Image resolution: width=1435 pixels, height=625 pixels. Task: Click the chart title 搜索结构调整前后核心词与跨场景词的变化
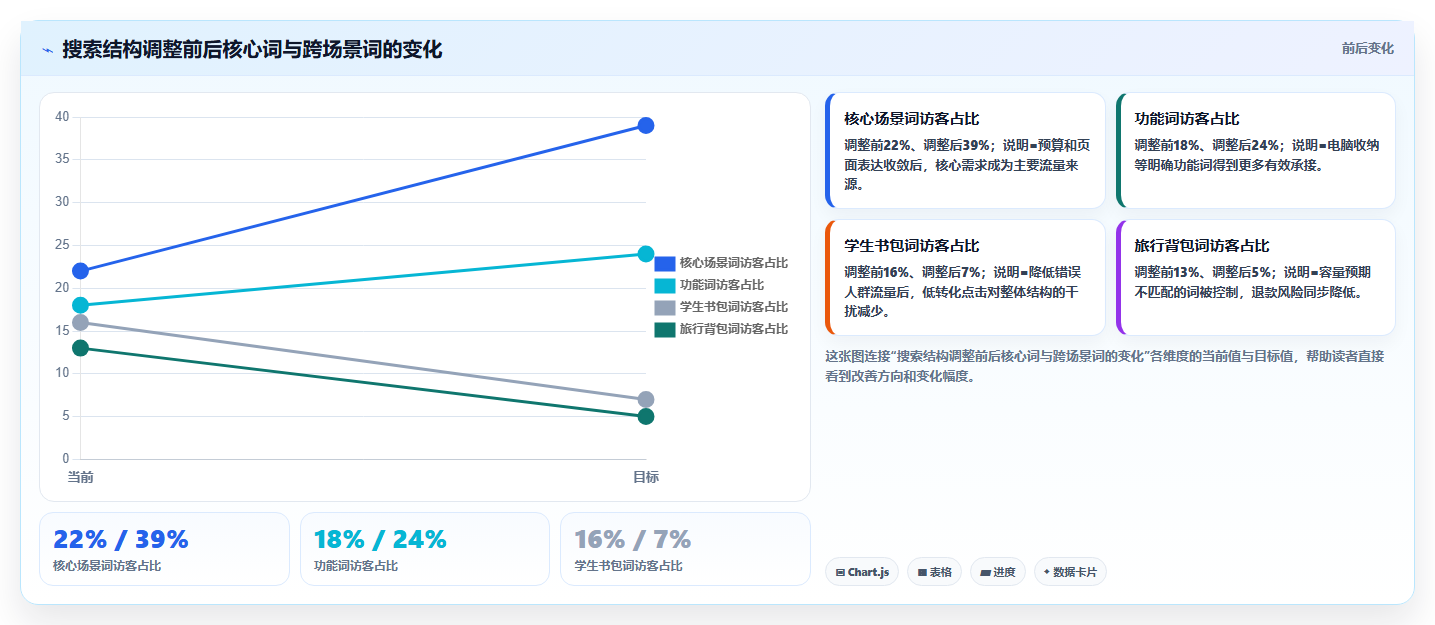(x=252, y=50)
